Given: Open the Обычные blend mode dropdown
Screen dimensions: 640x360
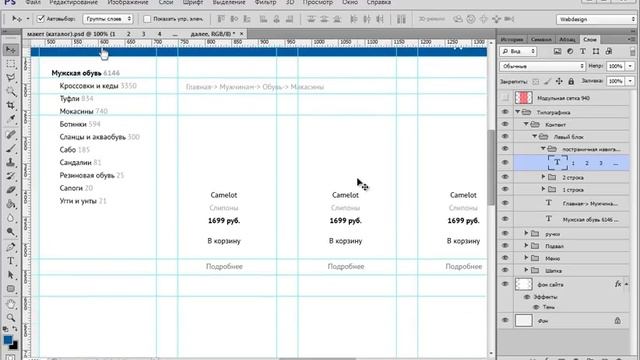Looking at the screenshot, I should click(x=542, y=66).
